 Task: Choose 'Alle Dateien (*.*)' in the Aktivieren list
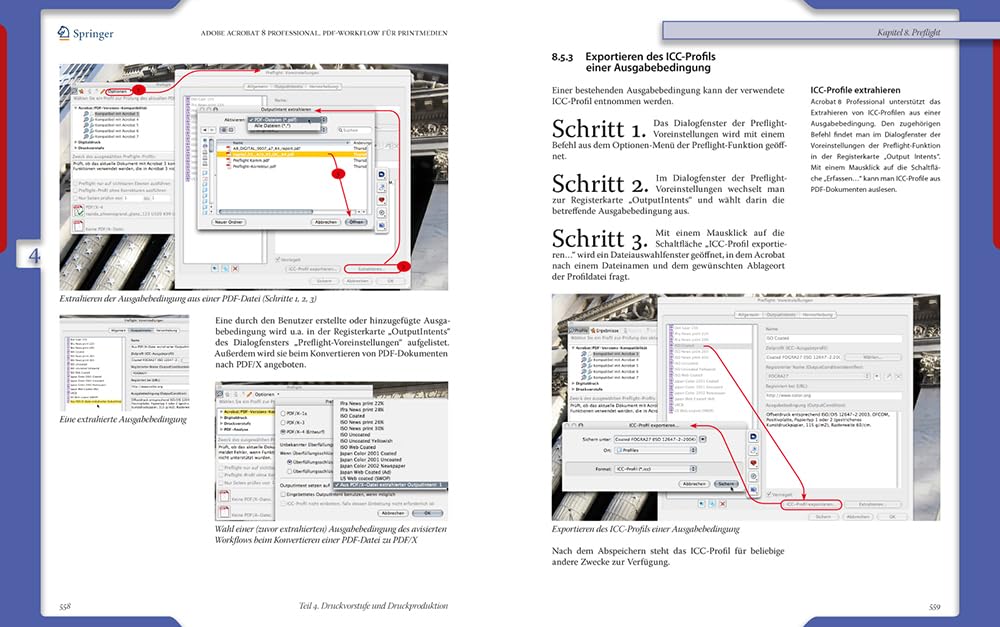click(273, 126)
